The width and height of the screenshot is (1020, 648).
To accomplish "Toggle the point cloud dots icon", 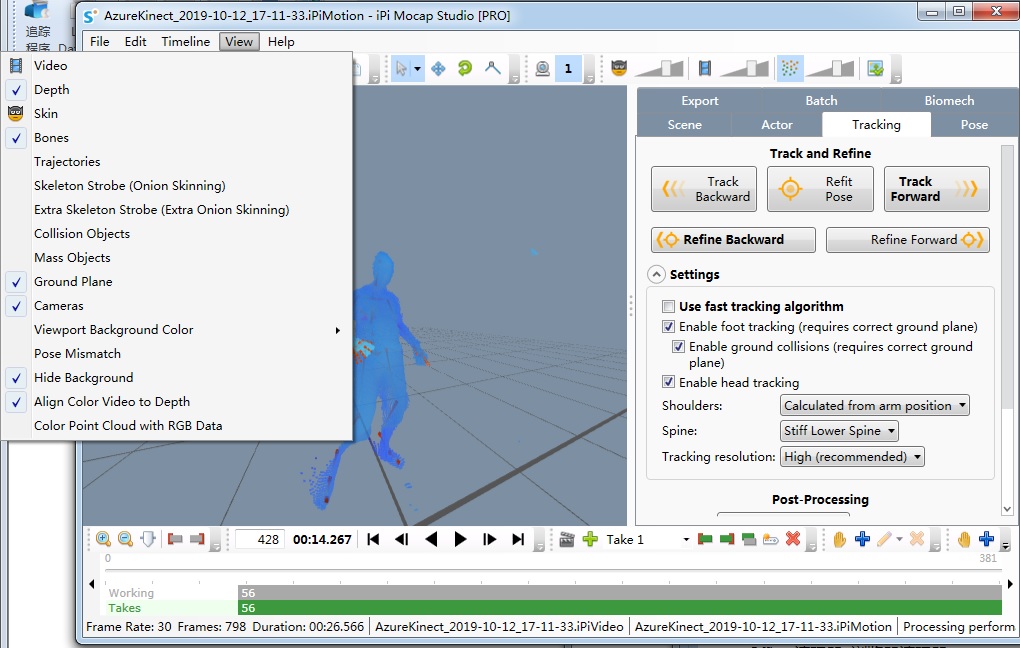I will (x=790, y=68).
